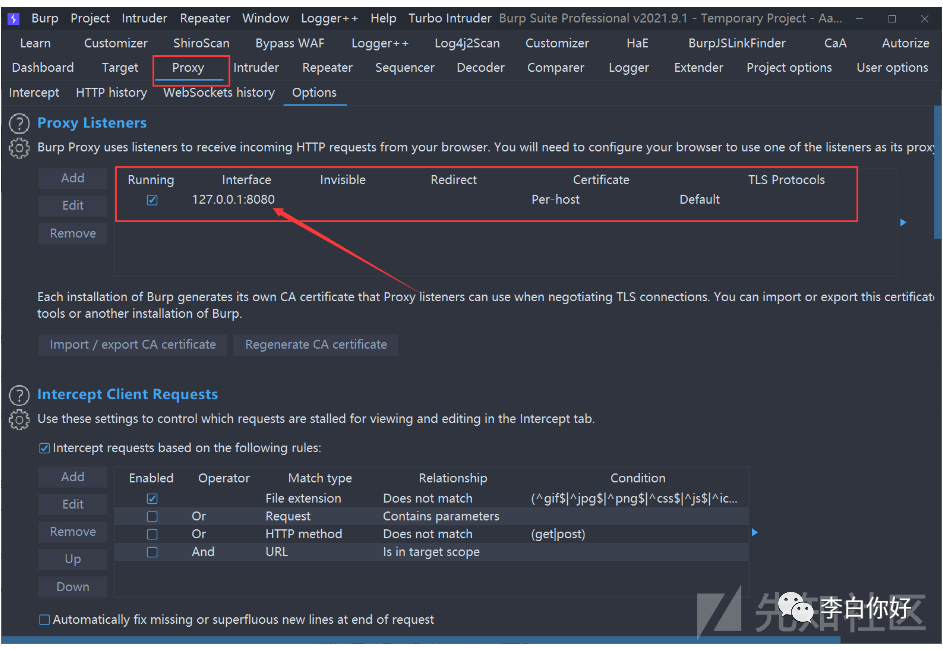Viewport: 943px width, 650px height.
Task: Click the Down rule button
Action: (73, 587)
